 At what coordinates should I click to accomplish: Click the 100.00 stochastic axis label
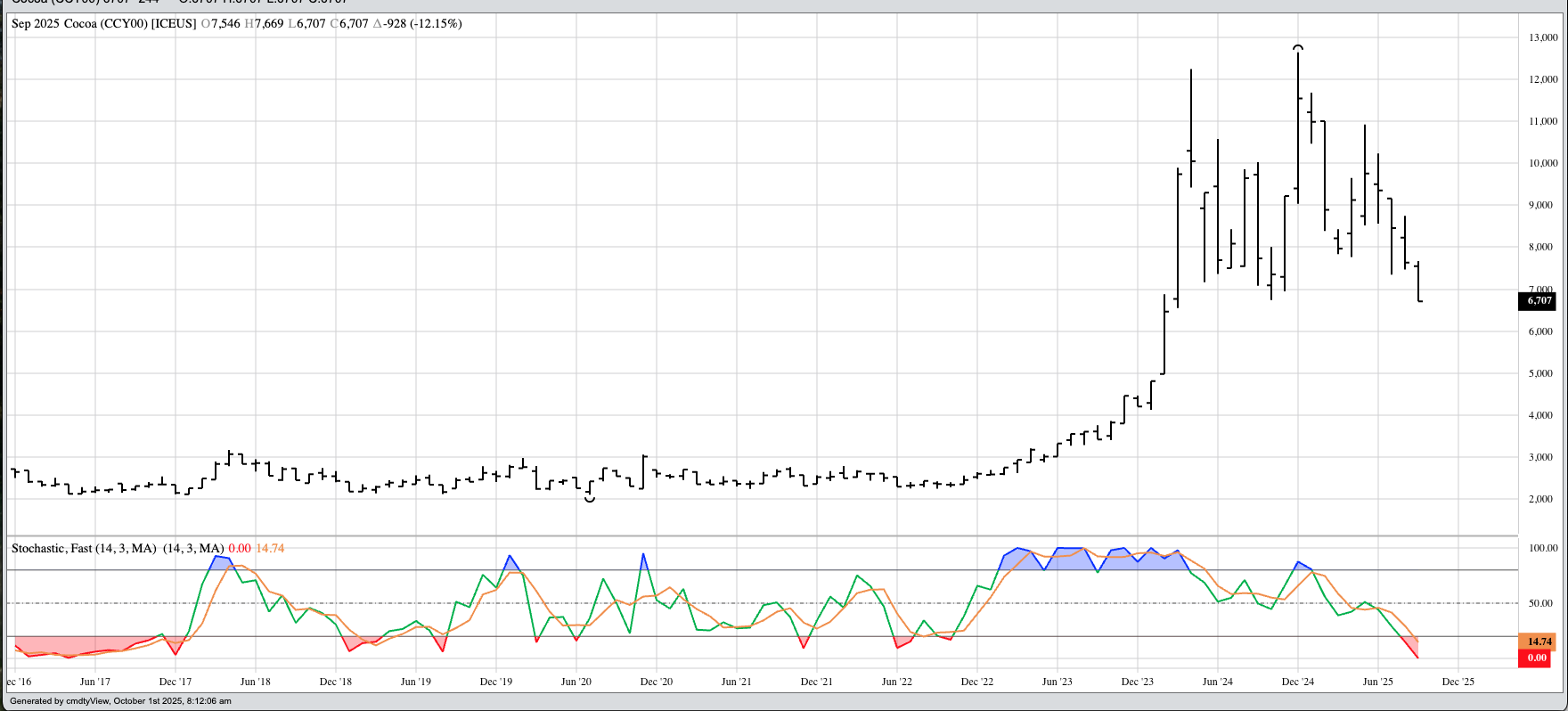point(1543,548)
